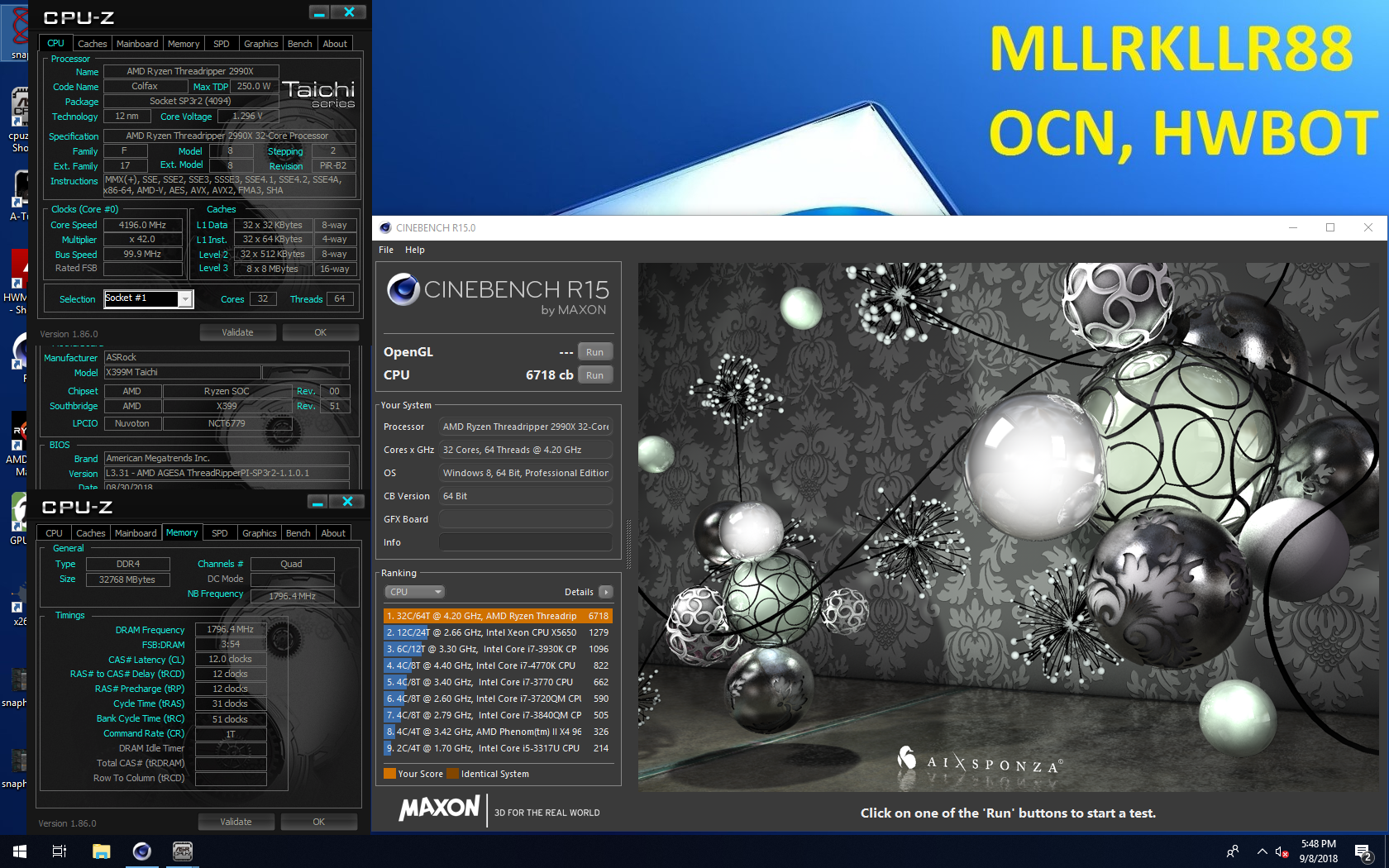Click the Cinebench Info input field
The image size is (1389, 868).
526,542
